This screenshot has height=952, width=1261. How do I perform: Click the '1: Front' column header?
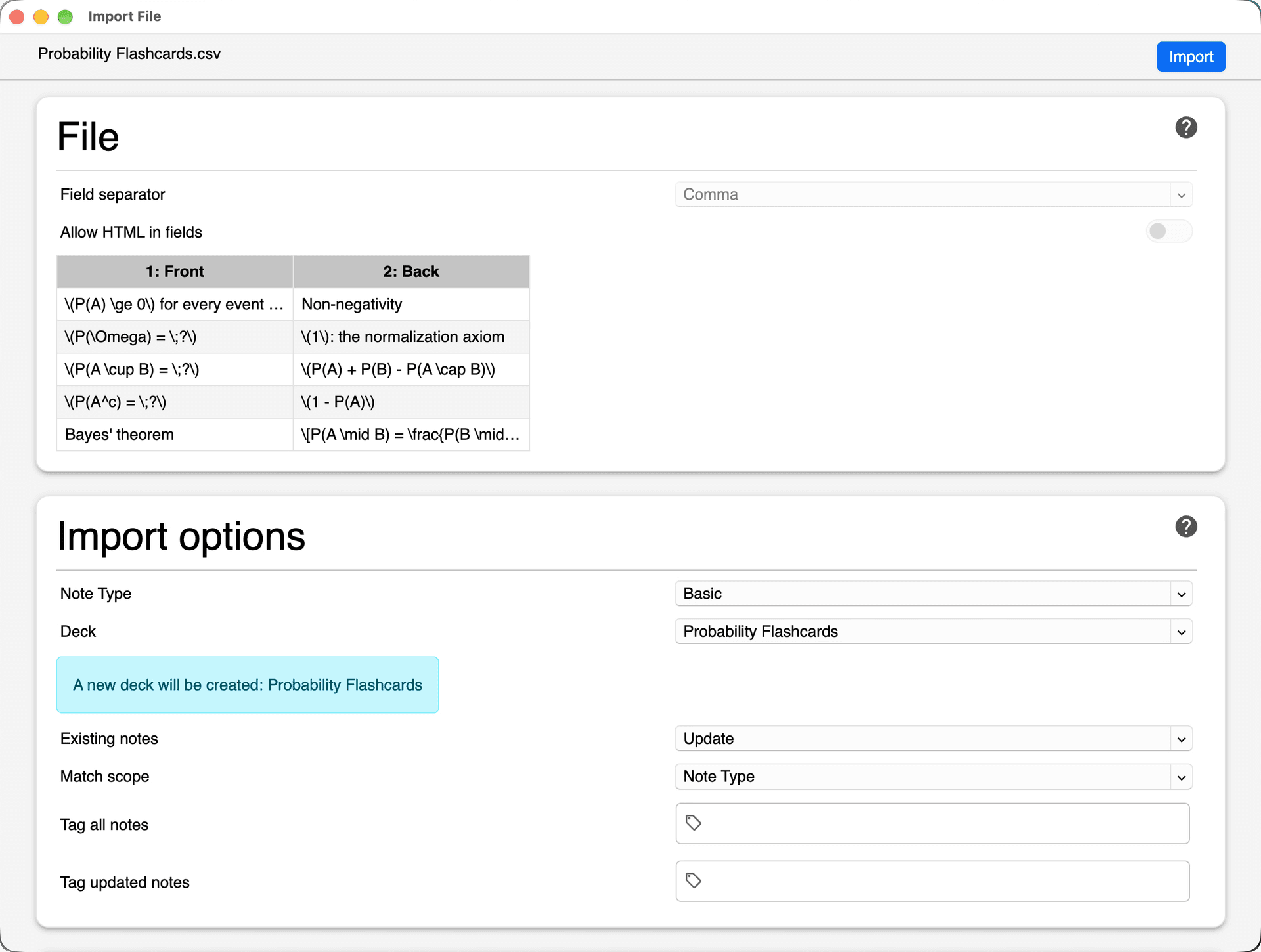click(x=175, y=272)
